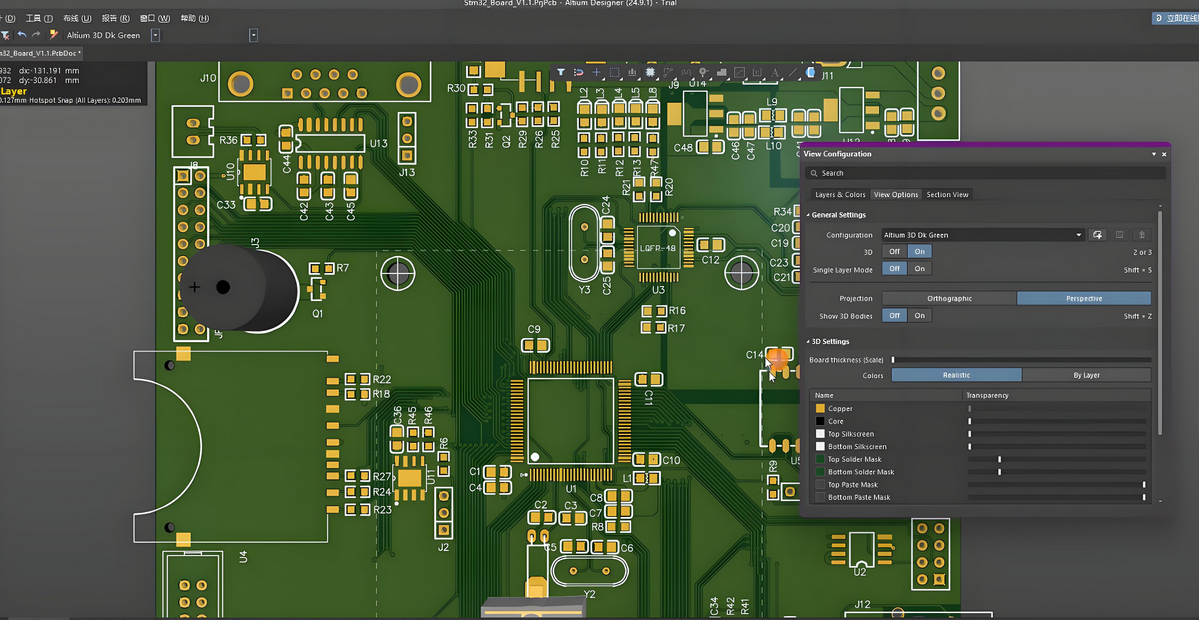This screenshot has height=620, width=1199.
Task: Select the Place Via icon
Action: click(703, 72)
